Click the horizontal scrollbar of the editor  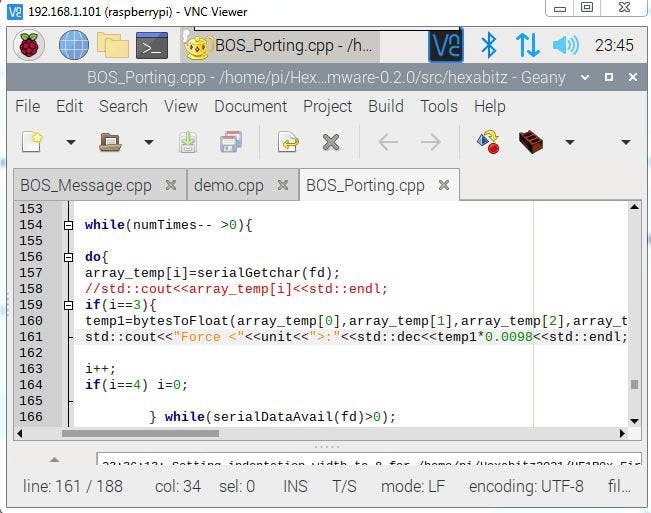[300, 433]
